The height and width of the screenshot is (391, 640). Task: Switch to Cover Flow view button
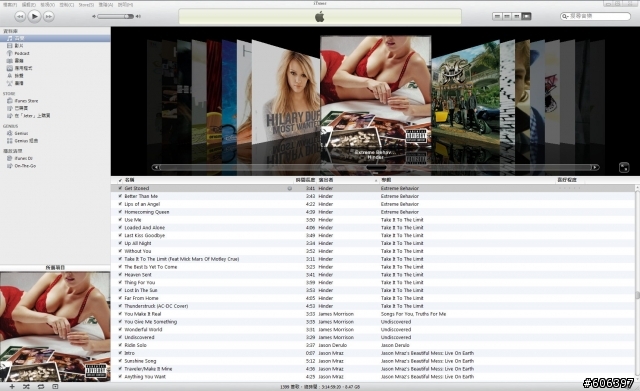(527, 16)
